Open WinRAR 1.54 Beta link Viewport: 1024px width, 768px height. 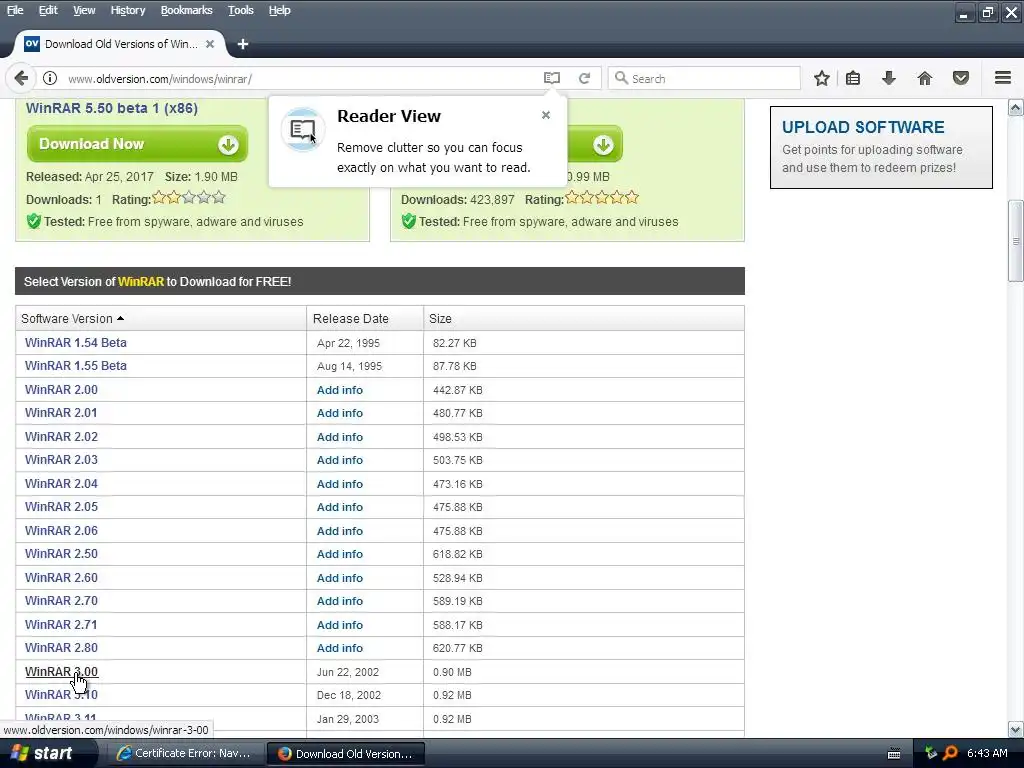pyautogui.click(x=76, y=343)
